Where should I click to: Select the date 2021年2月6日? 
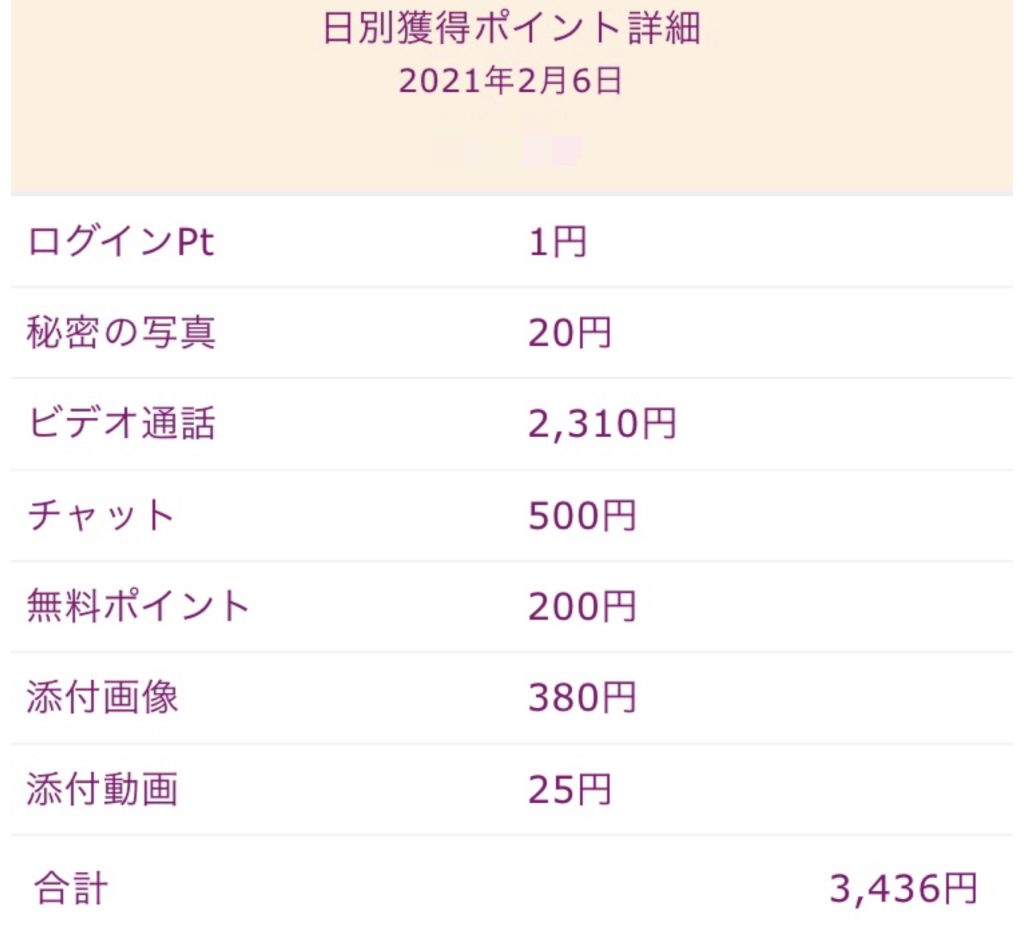point(511,80)
